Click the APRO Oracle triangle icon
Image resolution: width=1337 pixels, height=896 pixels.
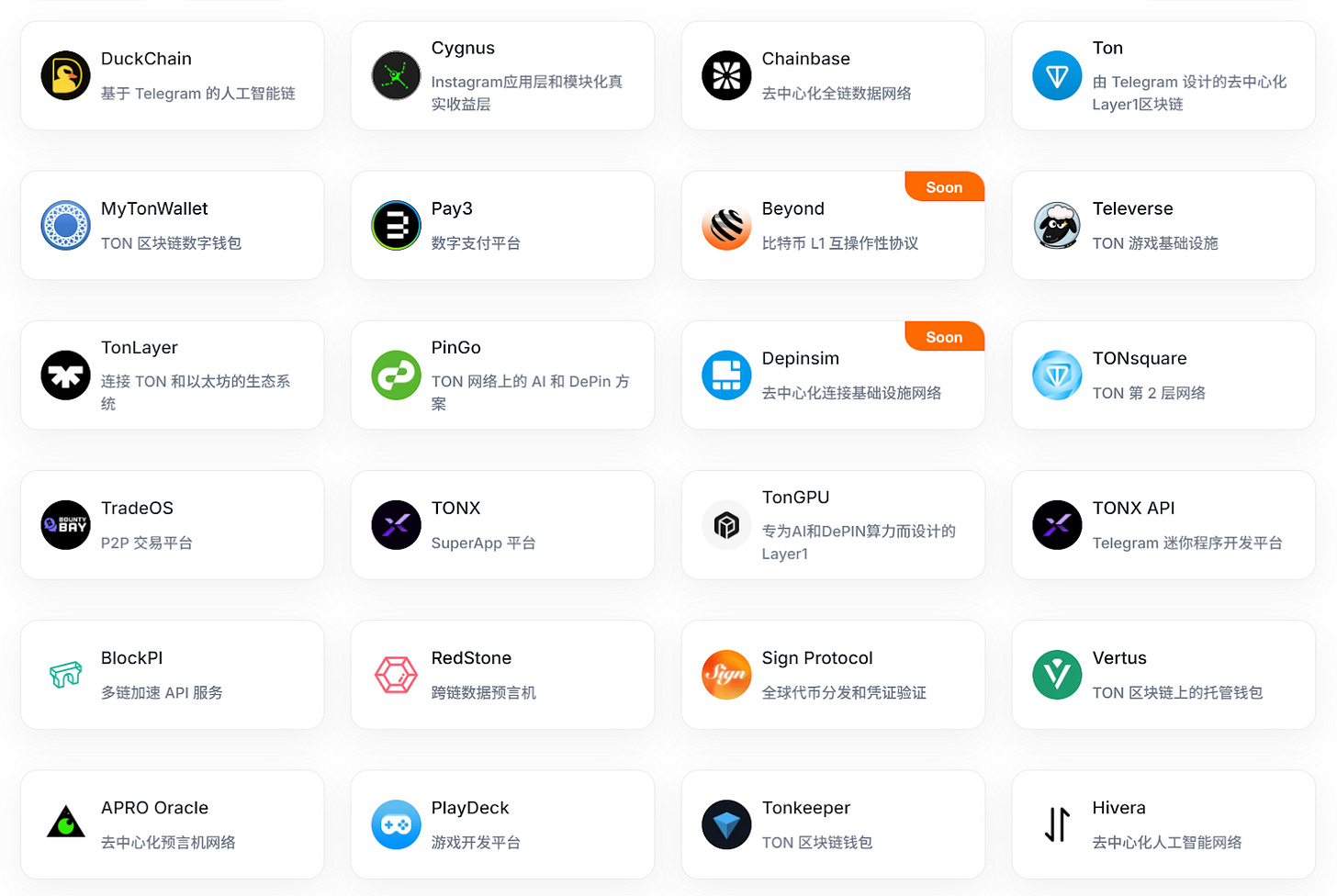(x=65, y=823)
